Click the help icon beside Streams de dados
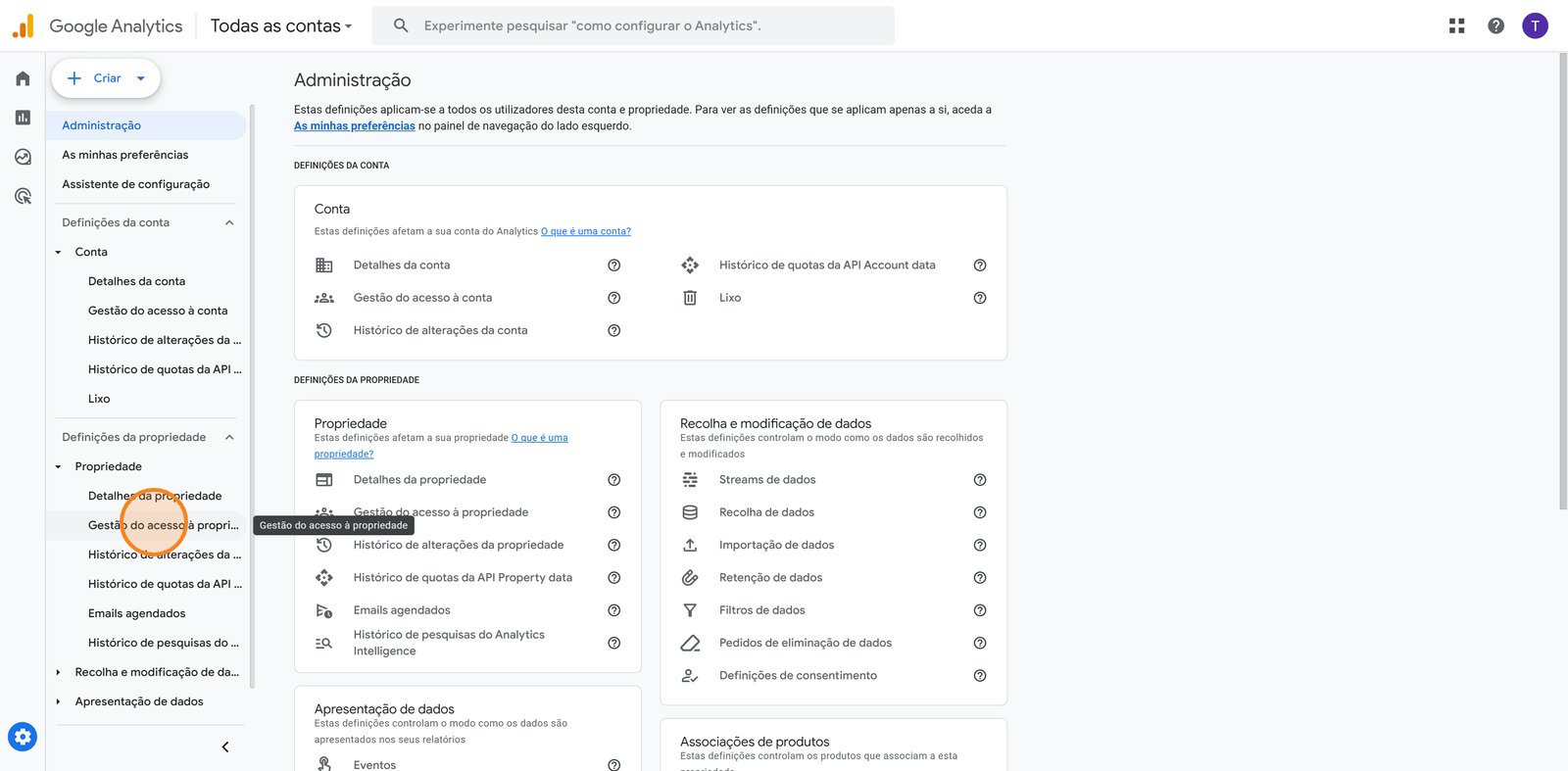Image resolution: width=1568 pixels, height=771 pixels. tap(979, 480)
